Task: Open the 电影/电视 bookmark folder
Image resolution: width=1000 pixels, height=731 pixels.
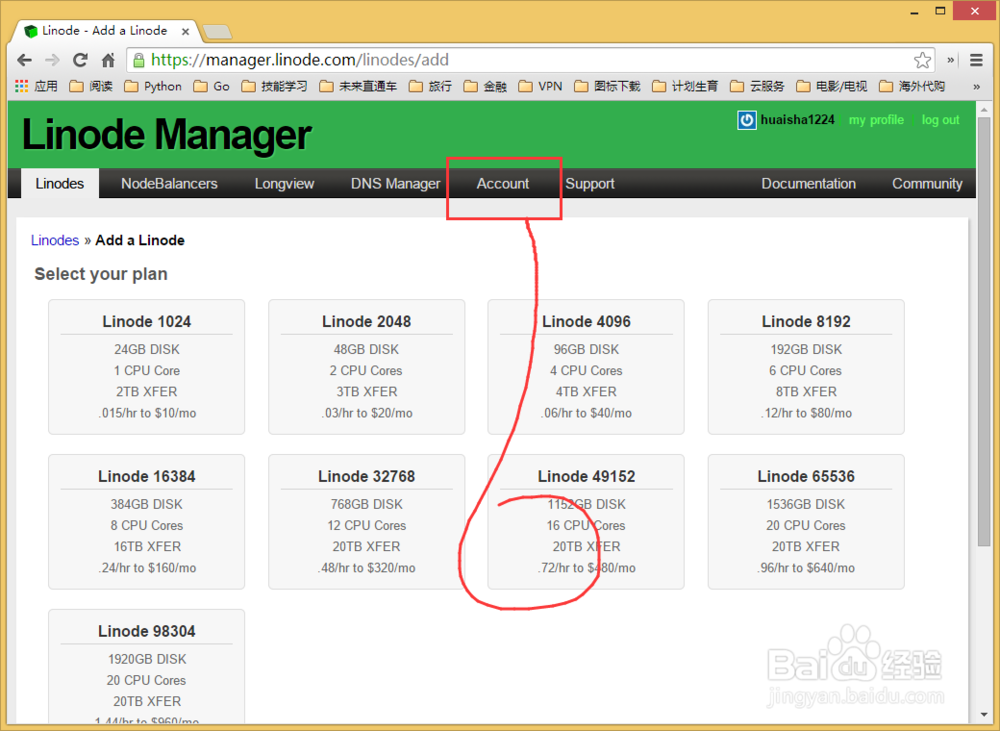Action: [832, 86]
